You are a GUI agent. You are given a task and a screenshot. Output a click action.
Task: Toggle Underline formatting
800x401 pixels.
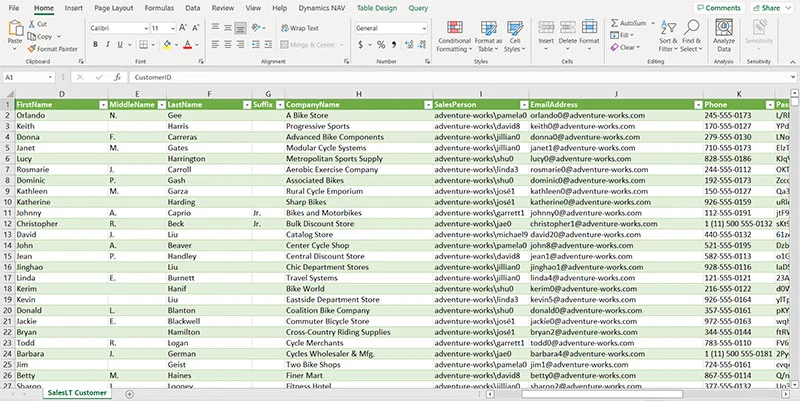120,45
